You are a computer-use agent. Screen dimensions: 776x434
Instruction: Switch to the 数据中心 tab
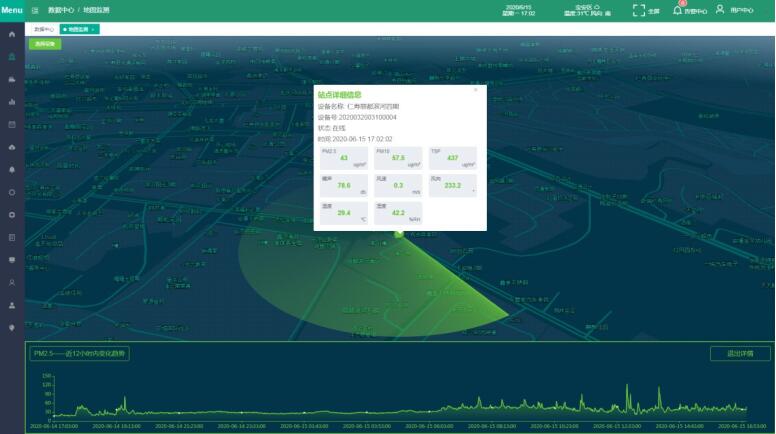point(45,30)
